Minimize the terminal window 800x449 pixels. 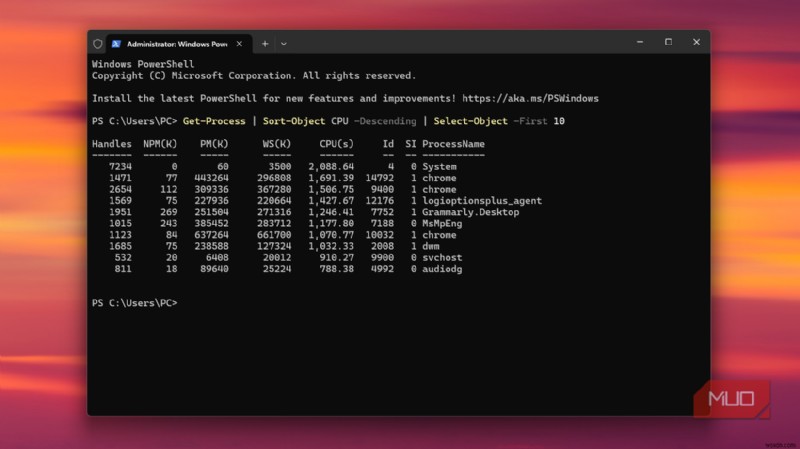tap(640, 42)
